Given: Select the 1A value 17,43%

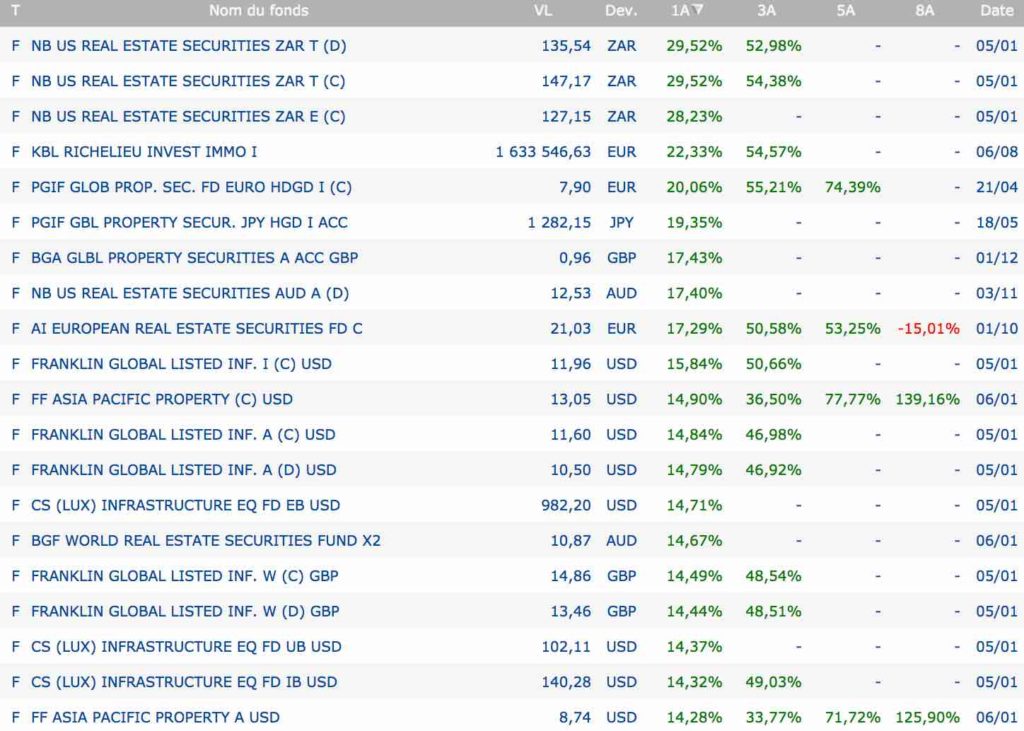Looking at the screenshot, I should click(x=695, y=257).
